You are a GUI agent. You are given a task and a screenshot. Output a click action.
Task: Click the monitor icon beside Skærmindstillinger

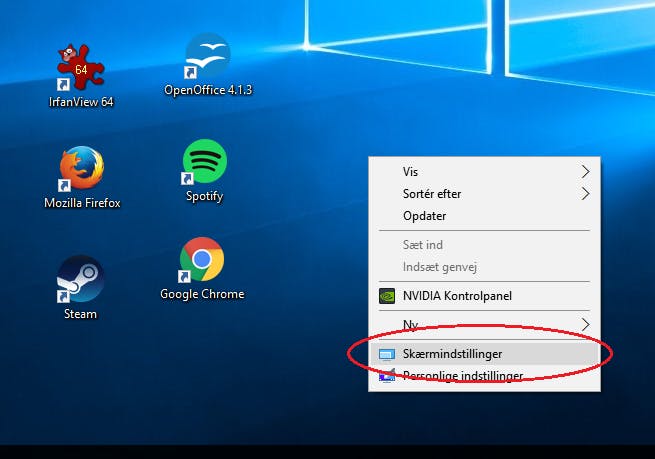coord(387,354)
